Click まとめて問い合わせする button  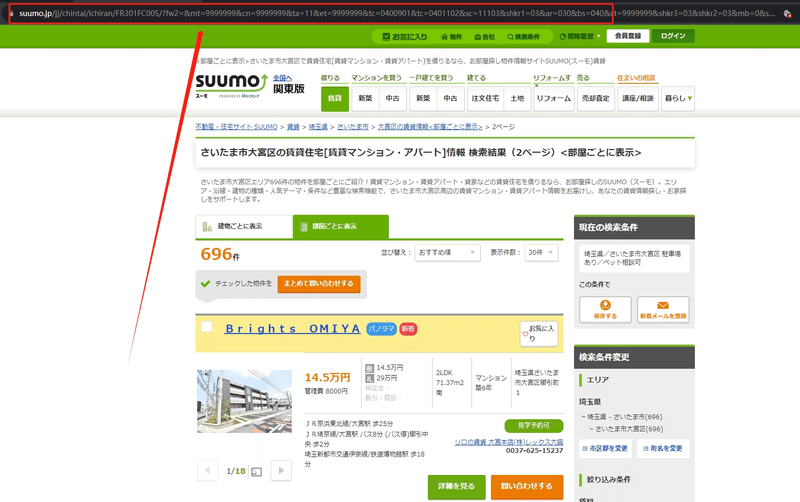coord(319,284)
